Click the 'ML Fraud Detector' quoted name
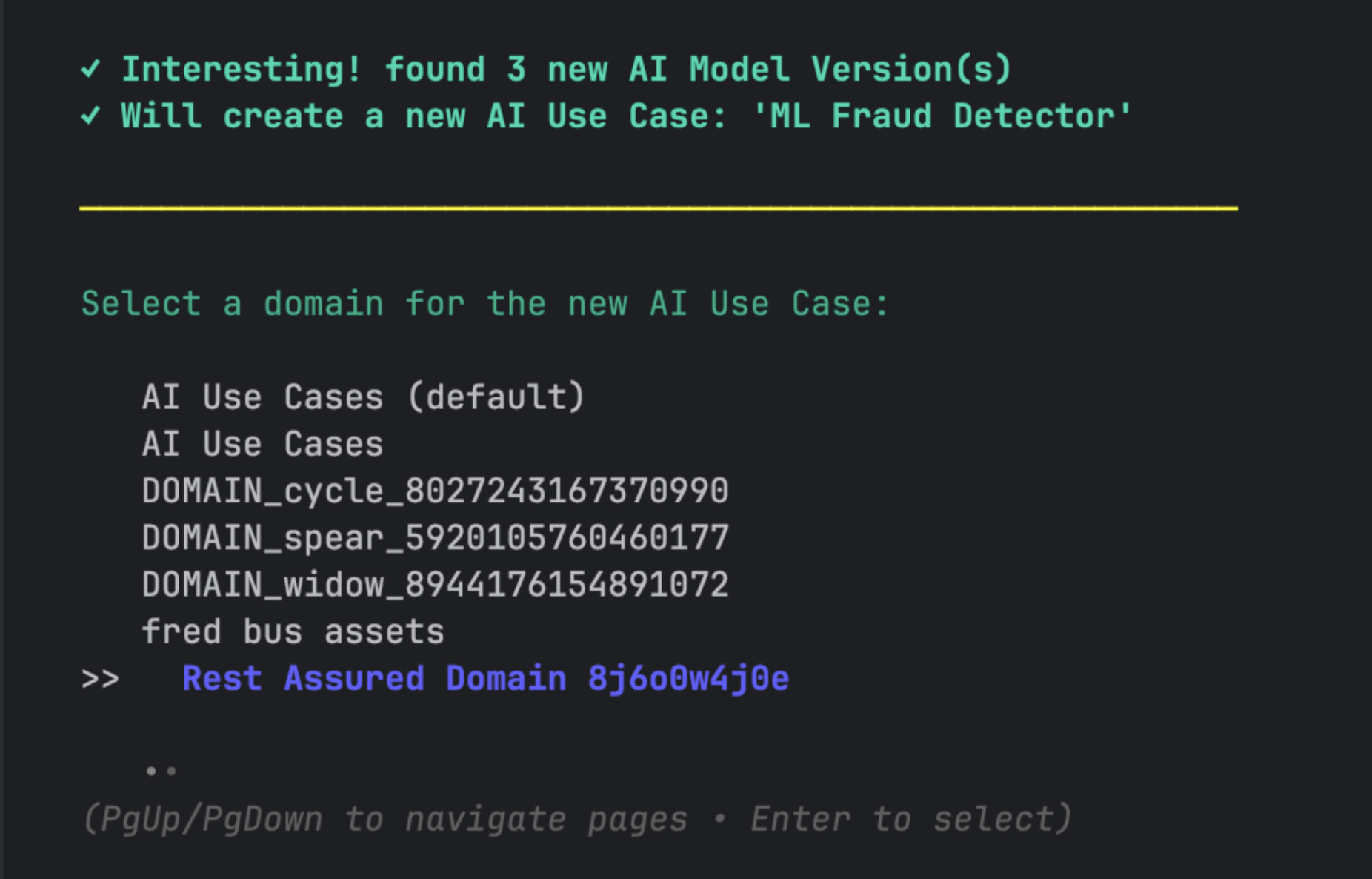Image resolution: width=1372 pixels, height=879 pixels. [x=942, y=116]
